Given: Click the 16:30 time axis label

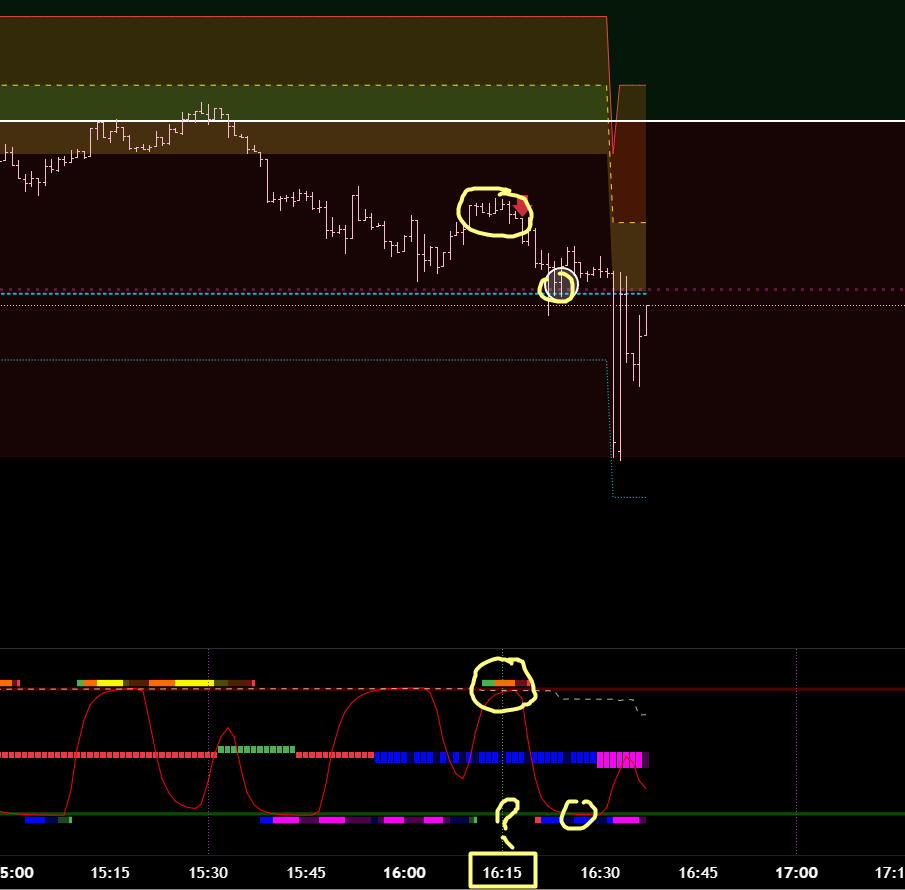Looking at the screenshot, I should click(600, 872).
